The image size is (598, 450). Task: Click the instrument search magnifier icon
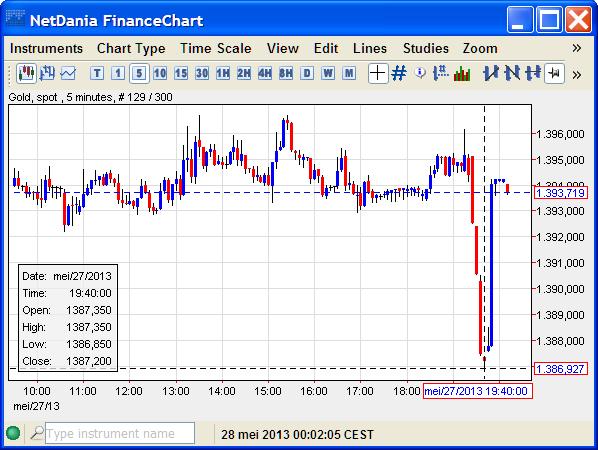37,433
